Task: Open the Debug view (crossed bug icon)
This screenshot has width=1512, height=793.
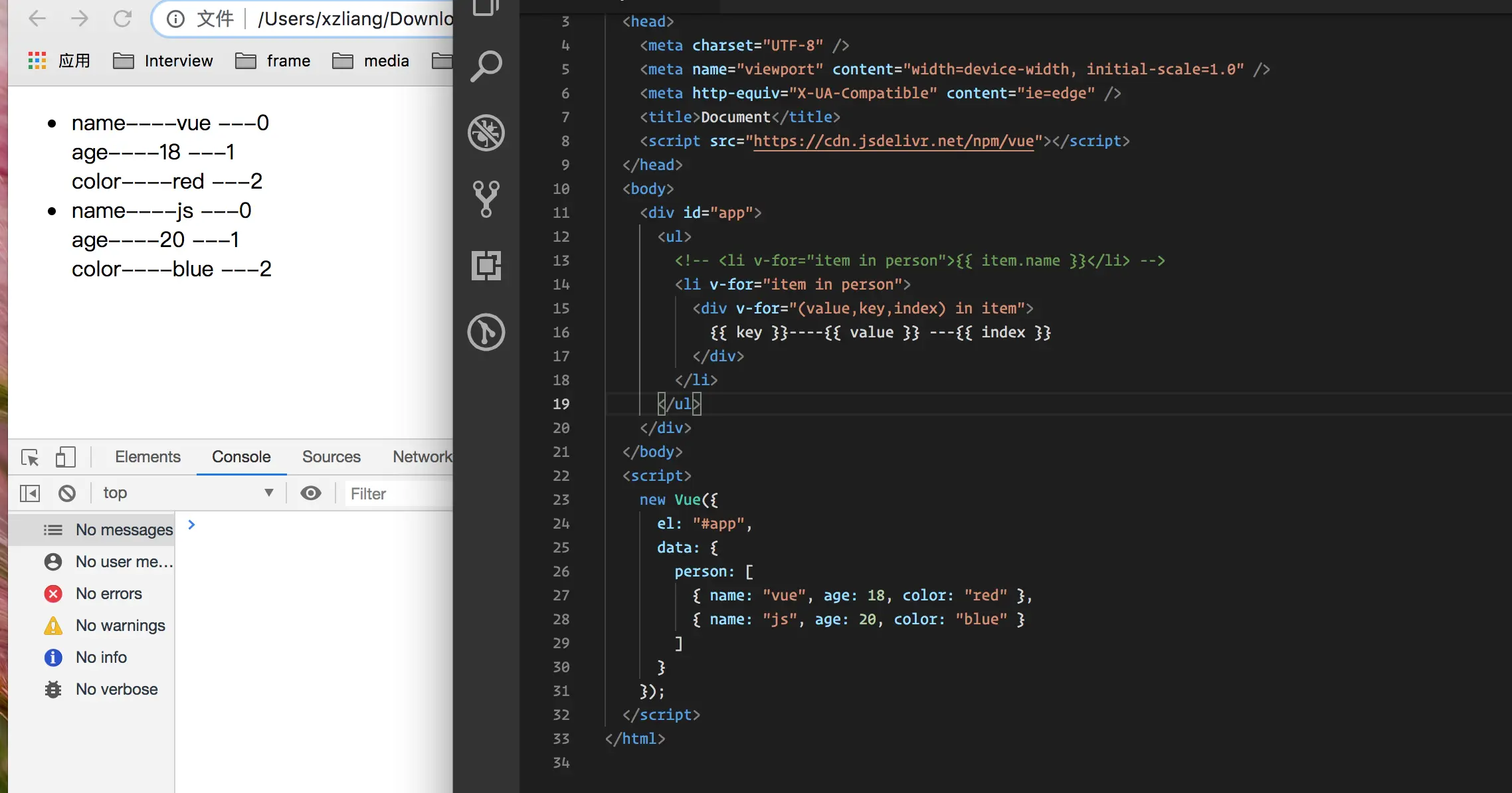Action: (486, 133)
